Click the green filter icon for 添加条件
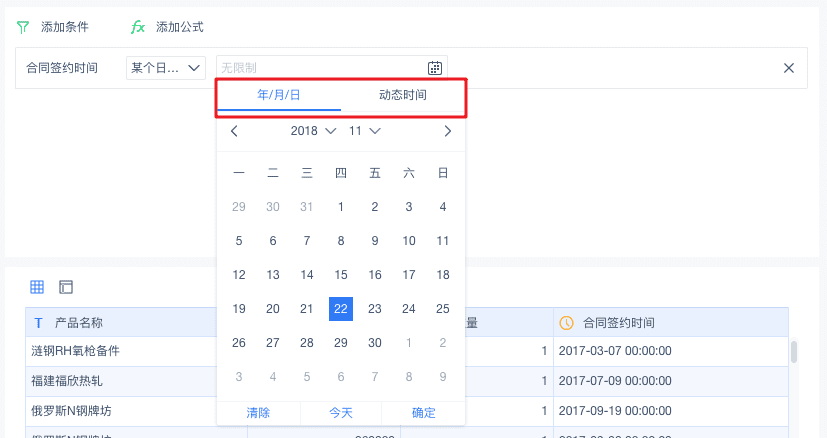 click(x=23, y=27)
